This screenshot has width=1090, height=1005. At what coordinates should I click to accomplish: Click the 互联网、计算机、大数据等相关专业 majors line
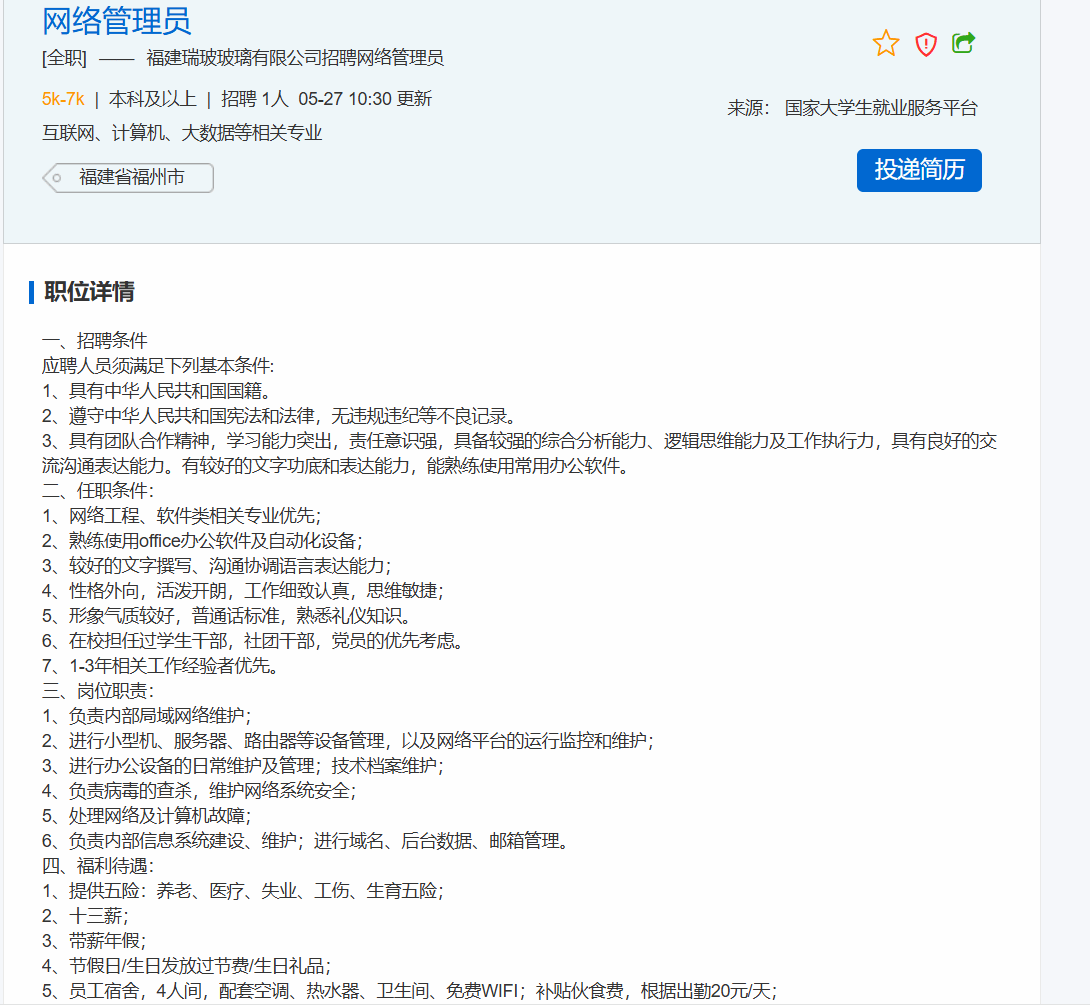click(182, 133)
